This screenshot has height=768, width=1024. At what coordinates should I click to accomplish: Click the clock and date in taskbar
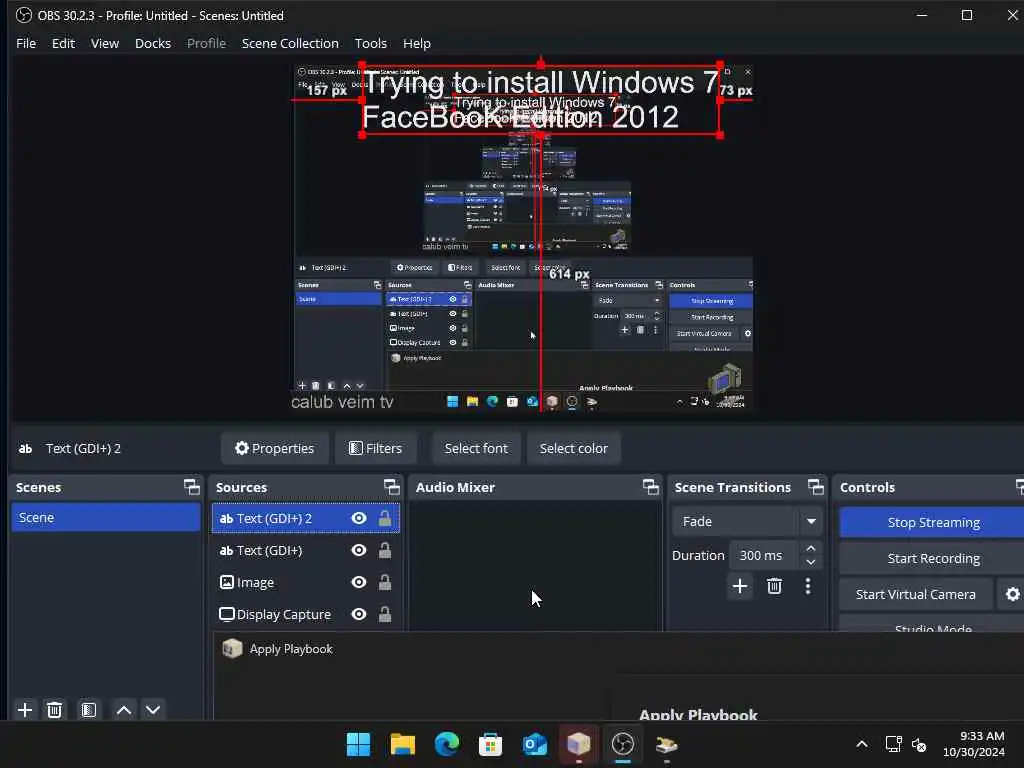[974, 744]
